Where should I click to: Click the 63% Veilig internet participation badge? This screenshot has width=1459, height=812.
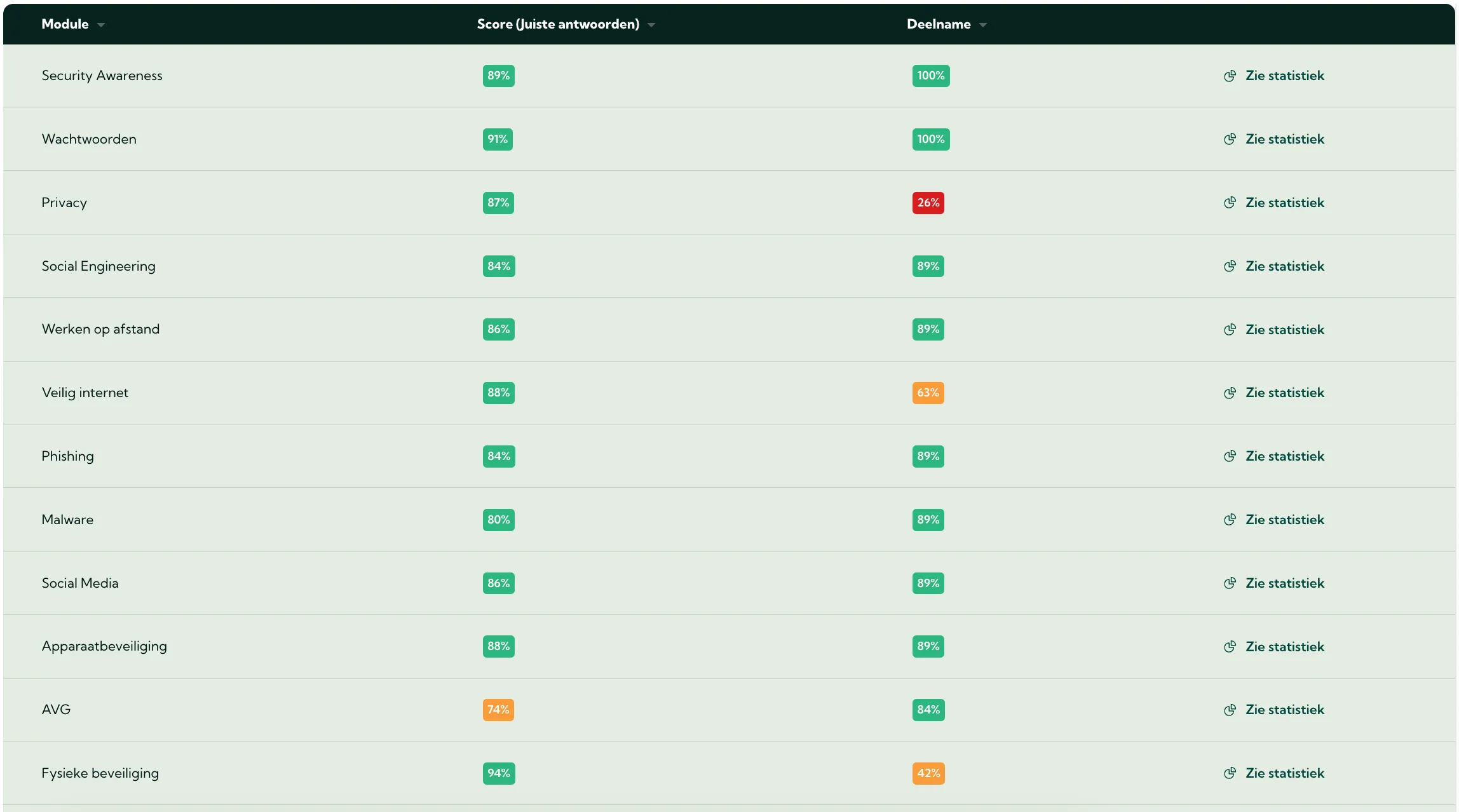[x=928, y=393]
